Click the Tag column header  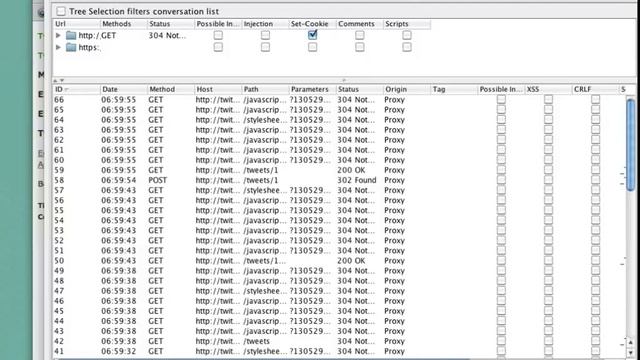pos(454,89)
